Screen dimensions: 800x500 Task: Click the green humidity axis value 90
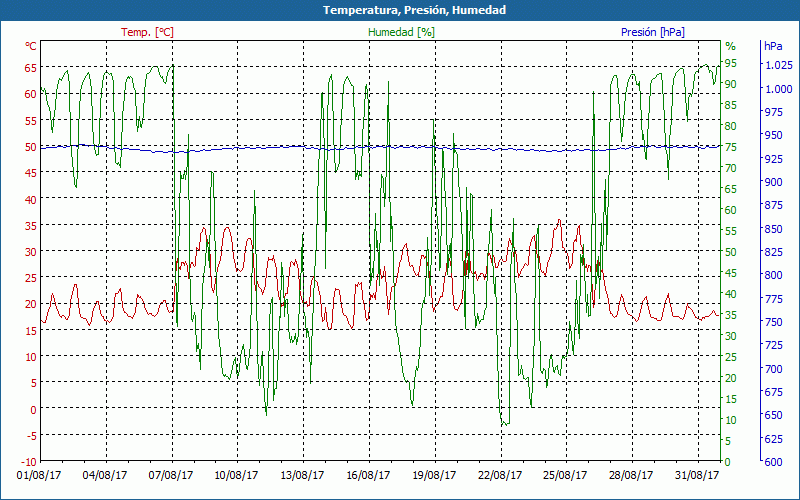731,84
